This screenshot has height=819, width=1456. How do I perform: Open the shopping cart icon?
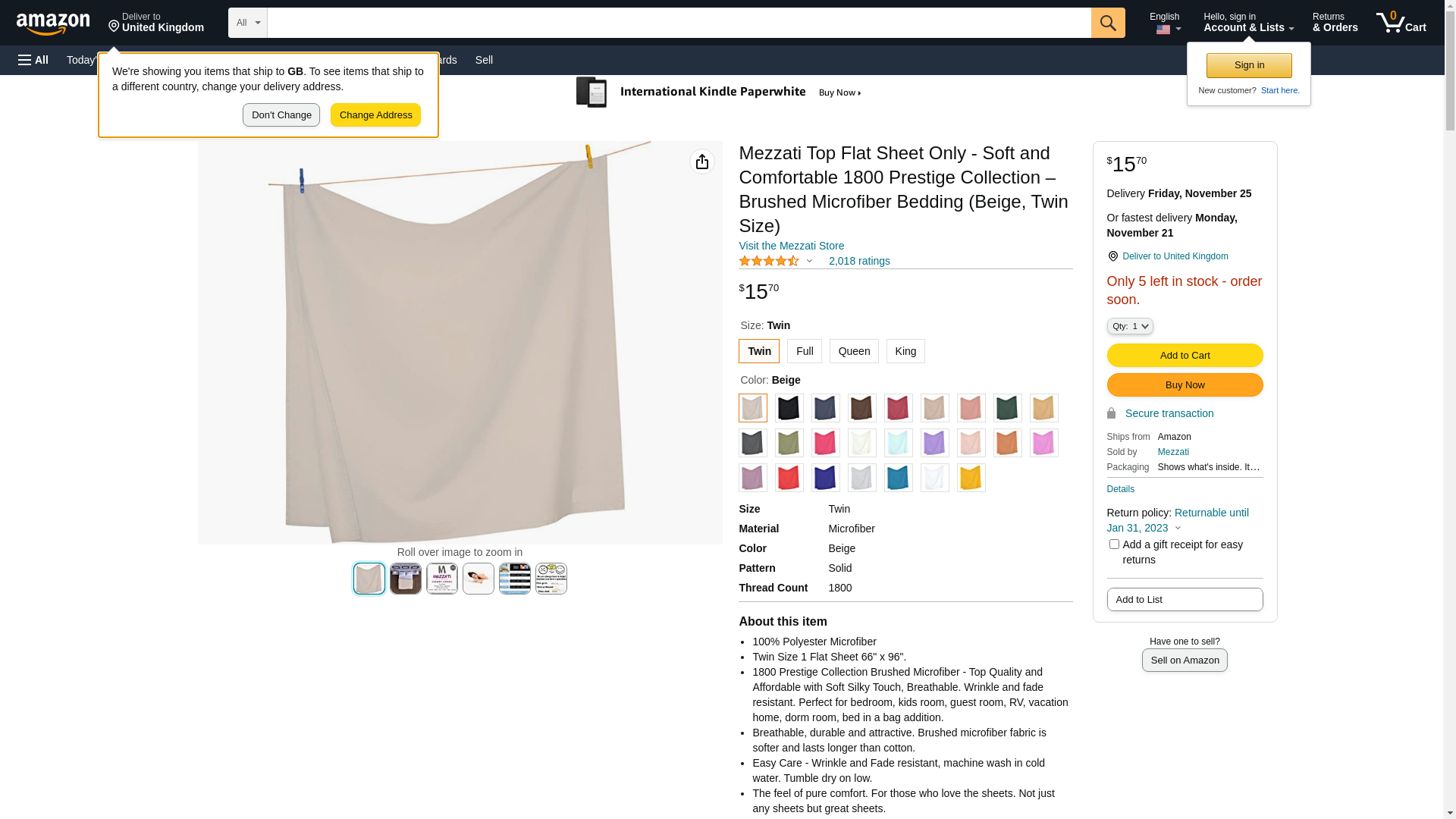tap(1401, 23)
